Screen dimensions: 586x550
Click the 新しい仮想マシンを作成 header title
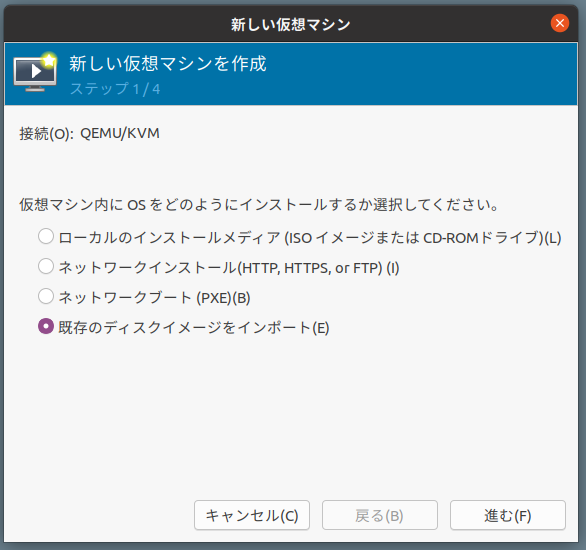coord(168,63)
